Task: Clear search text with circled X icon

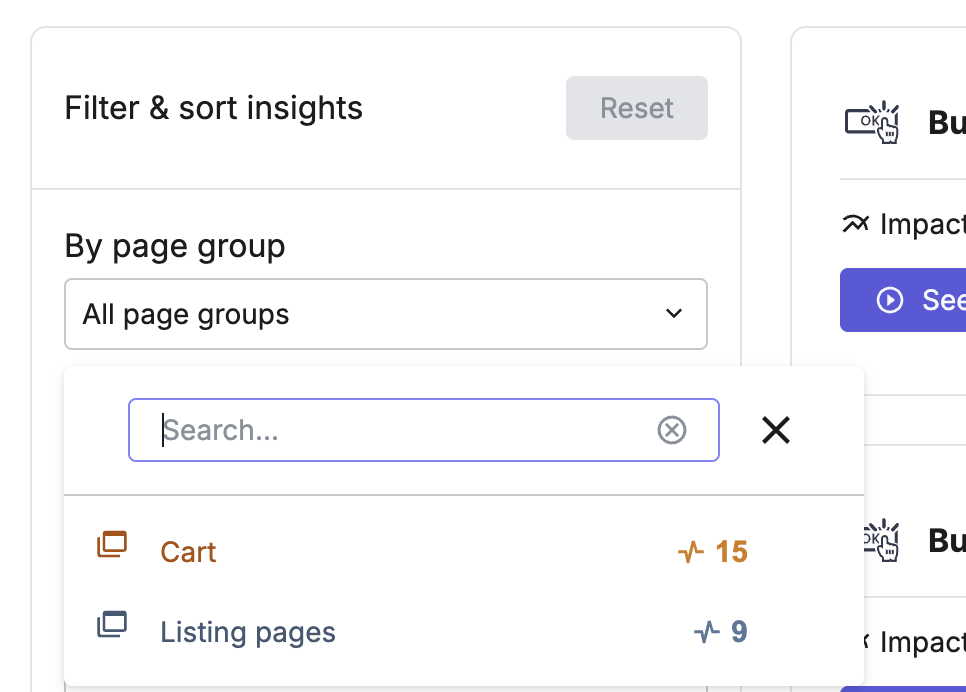Action: [x=672, y=430]
